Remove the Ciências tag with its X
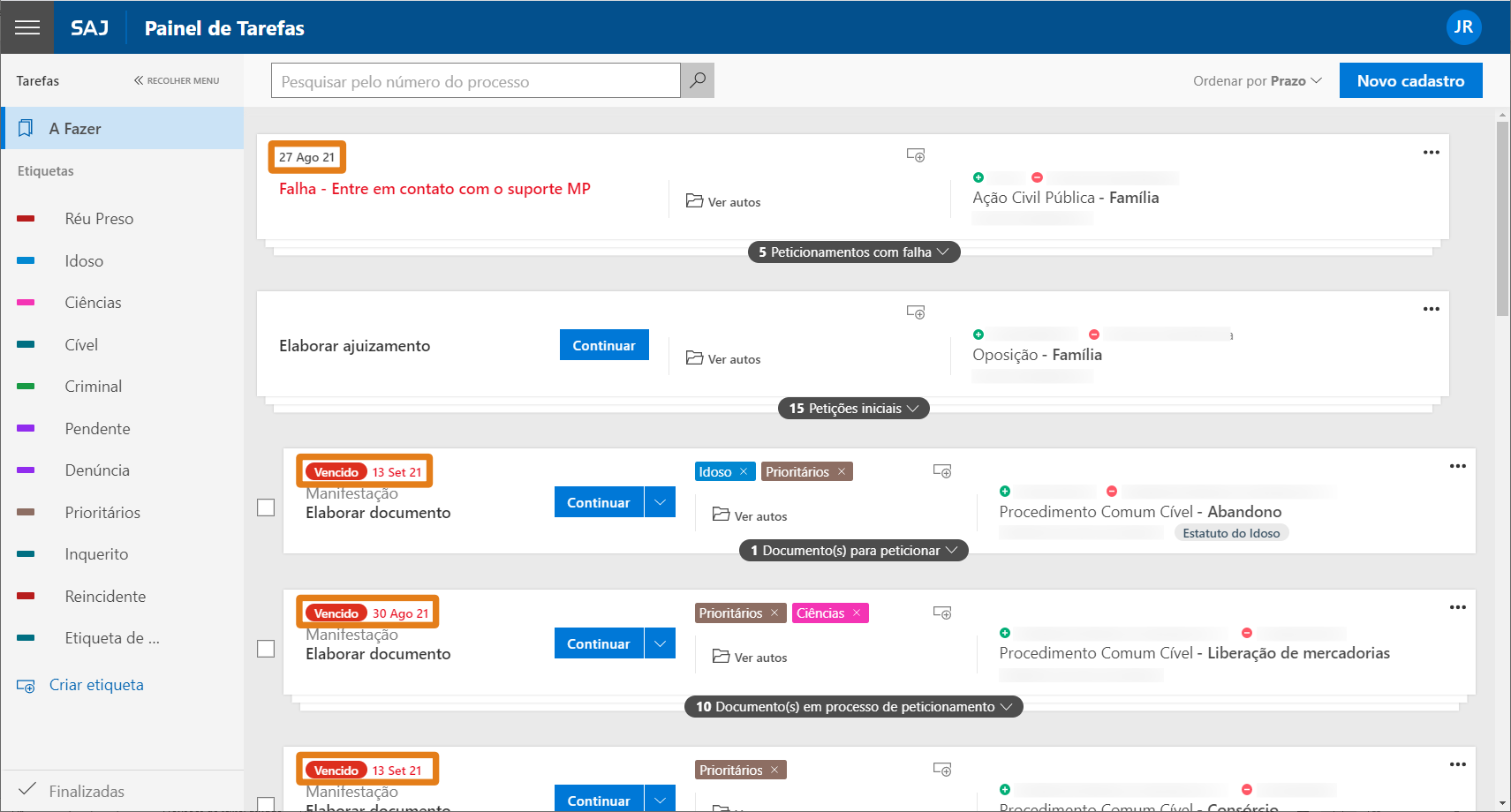 click(857, 613)
